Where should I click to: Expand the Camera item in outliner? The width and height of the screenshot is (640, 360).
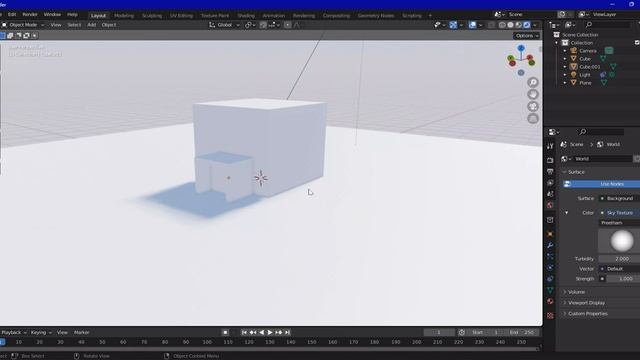tap(565, 51)
